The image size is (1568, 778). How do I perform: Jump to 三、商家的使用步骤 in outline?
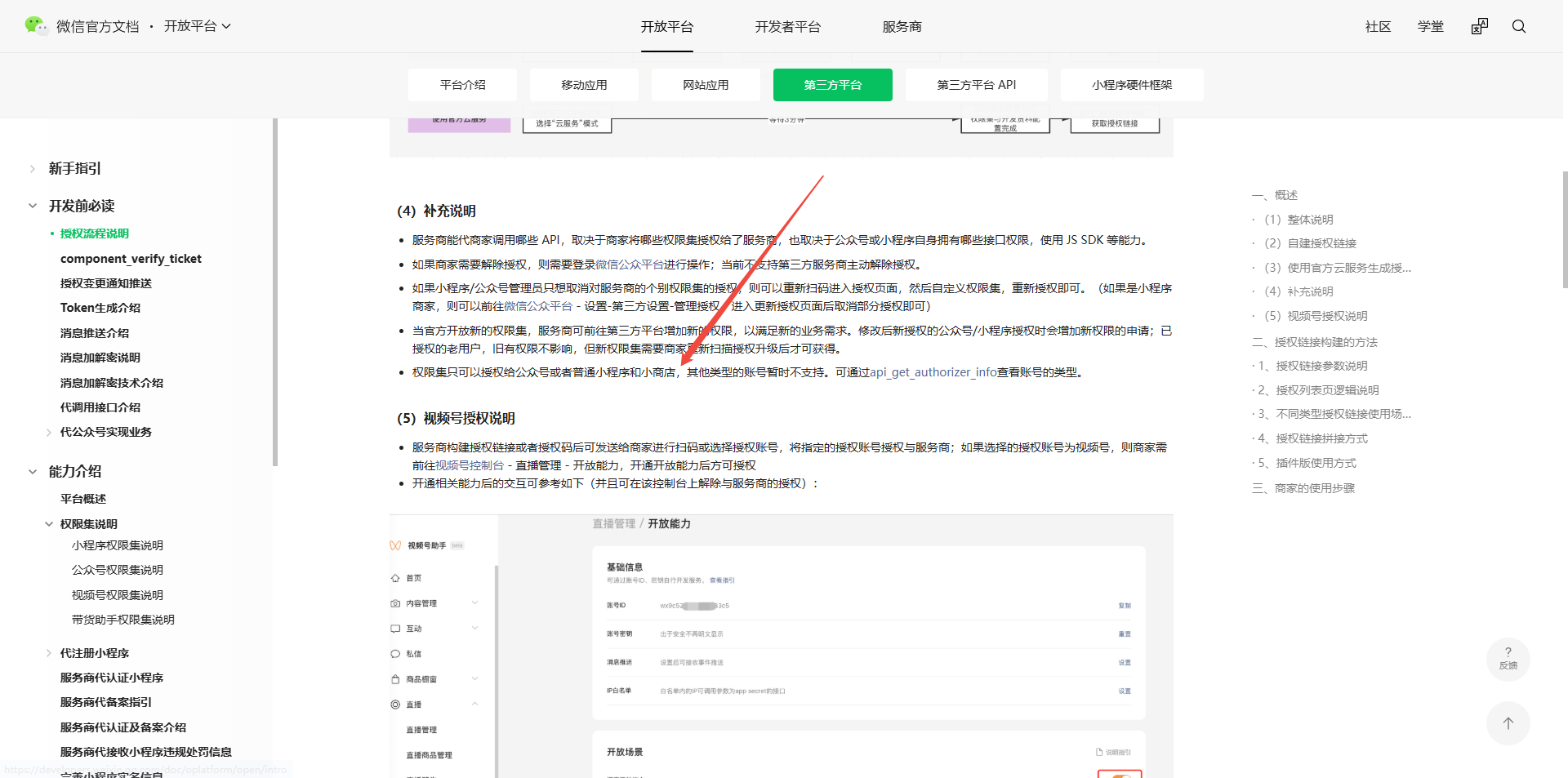click(1303, 488)
